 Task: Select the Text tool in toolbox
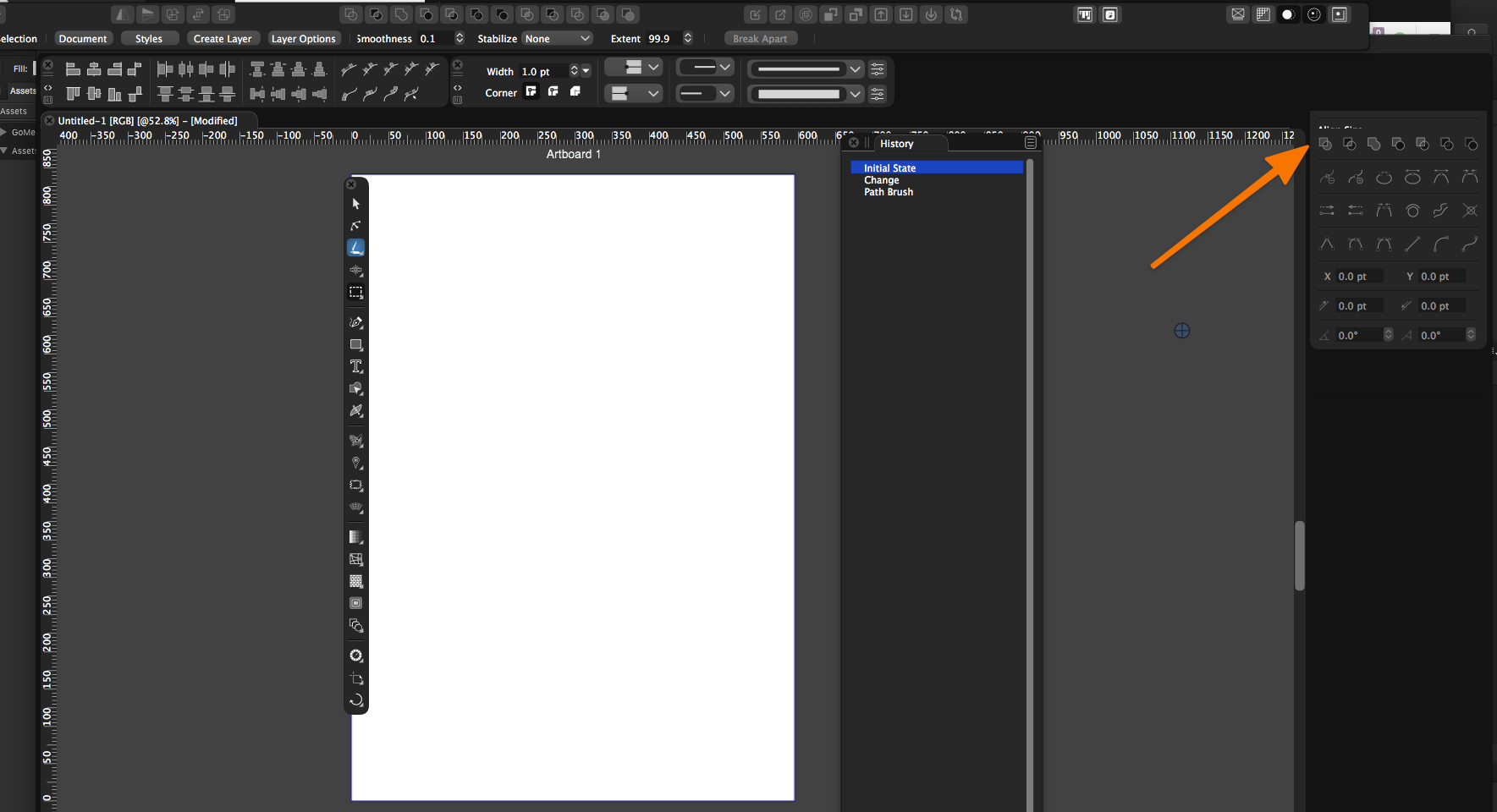[x=356, y=366]
